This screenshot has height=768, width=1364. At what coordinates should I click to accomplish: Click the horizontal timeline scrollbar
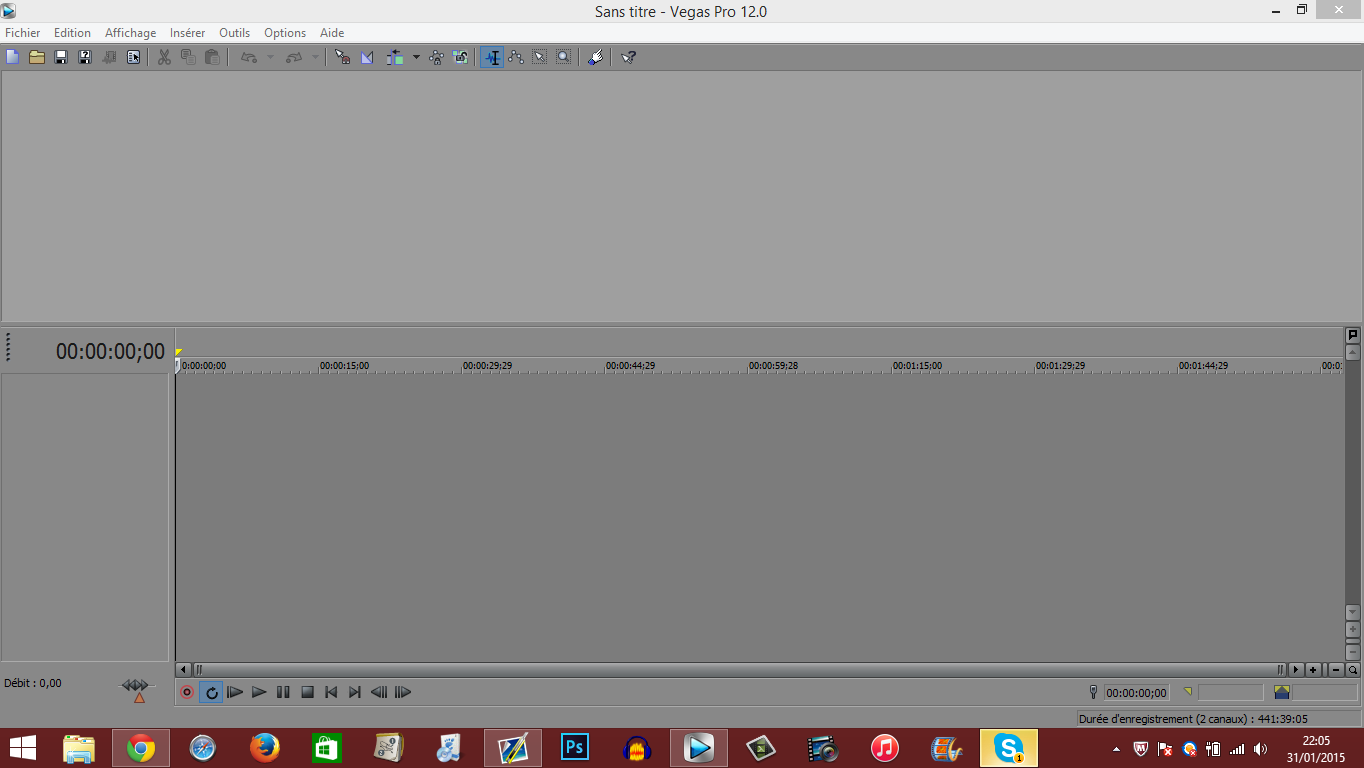click(739, 669)
